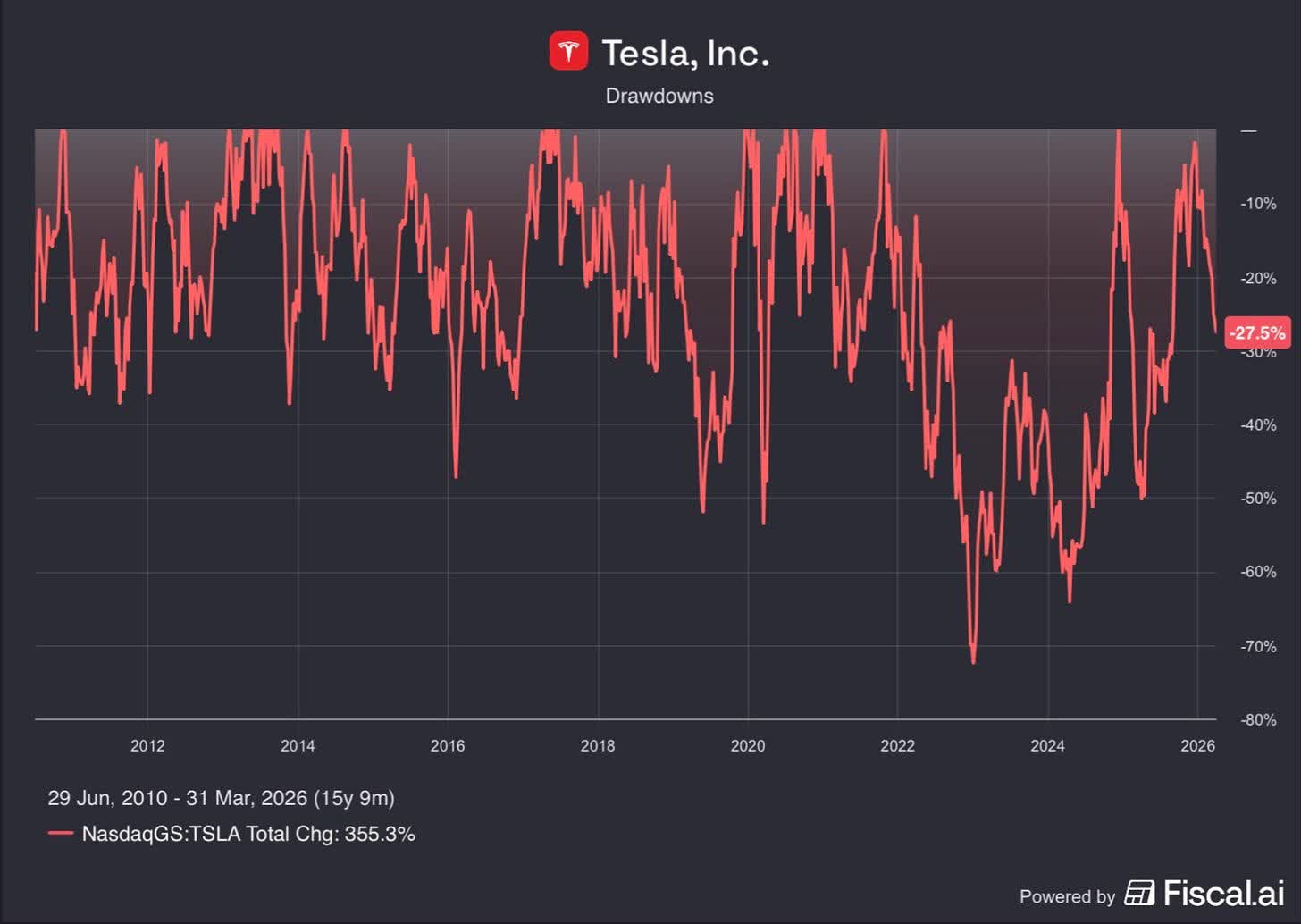Click the -27.5% current drawdown badge

[x=1257, y=332]
